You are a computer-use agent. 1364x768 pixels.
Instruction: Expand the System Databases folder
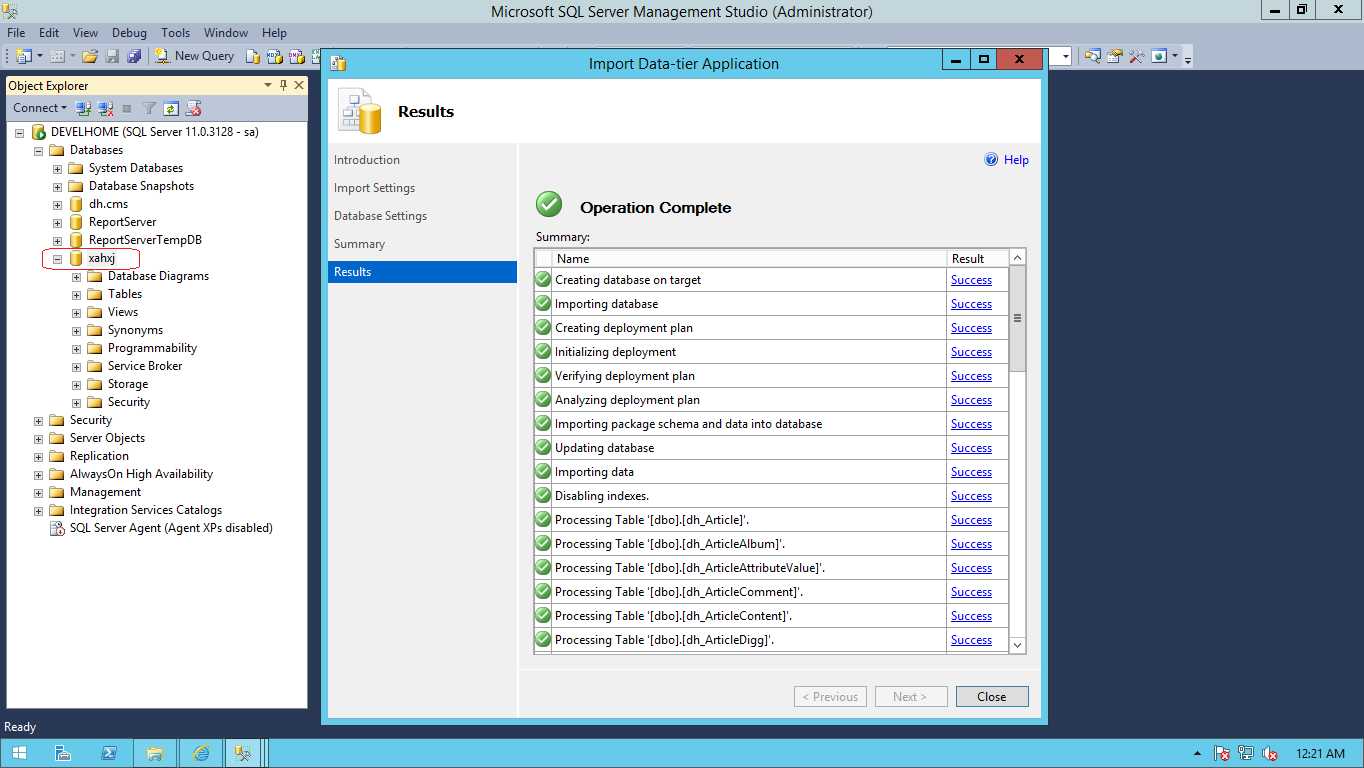click(57, 168)
